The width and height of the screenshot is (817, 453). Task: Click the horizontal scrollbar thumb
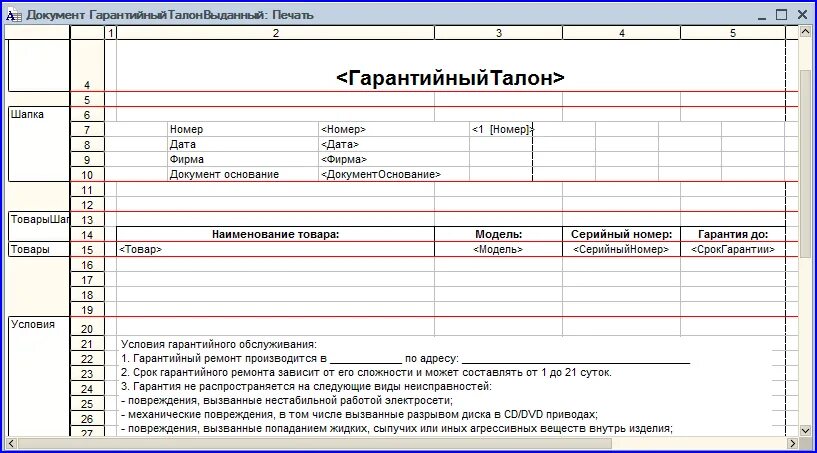pyautogui.click(x=314, y=444)
